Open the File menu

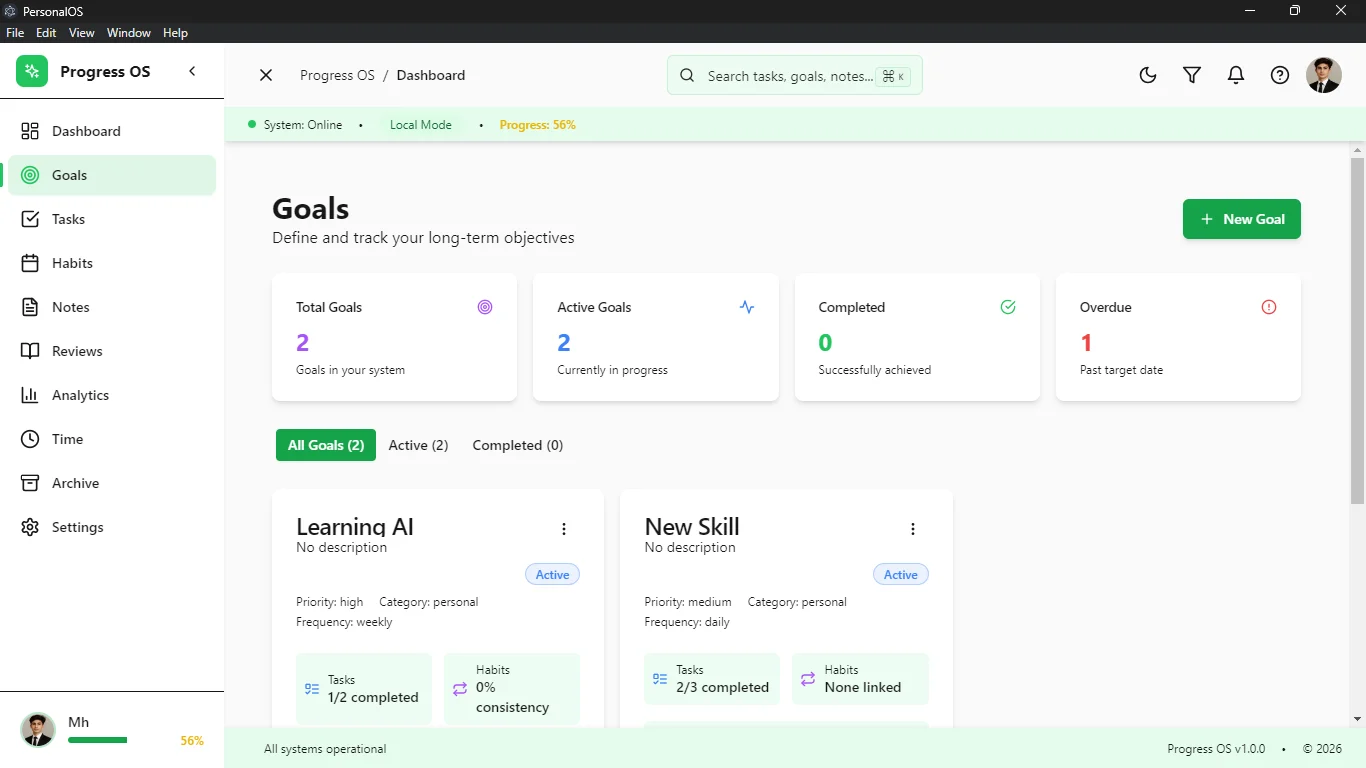pos(15,33)
